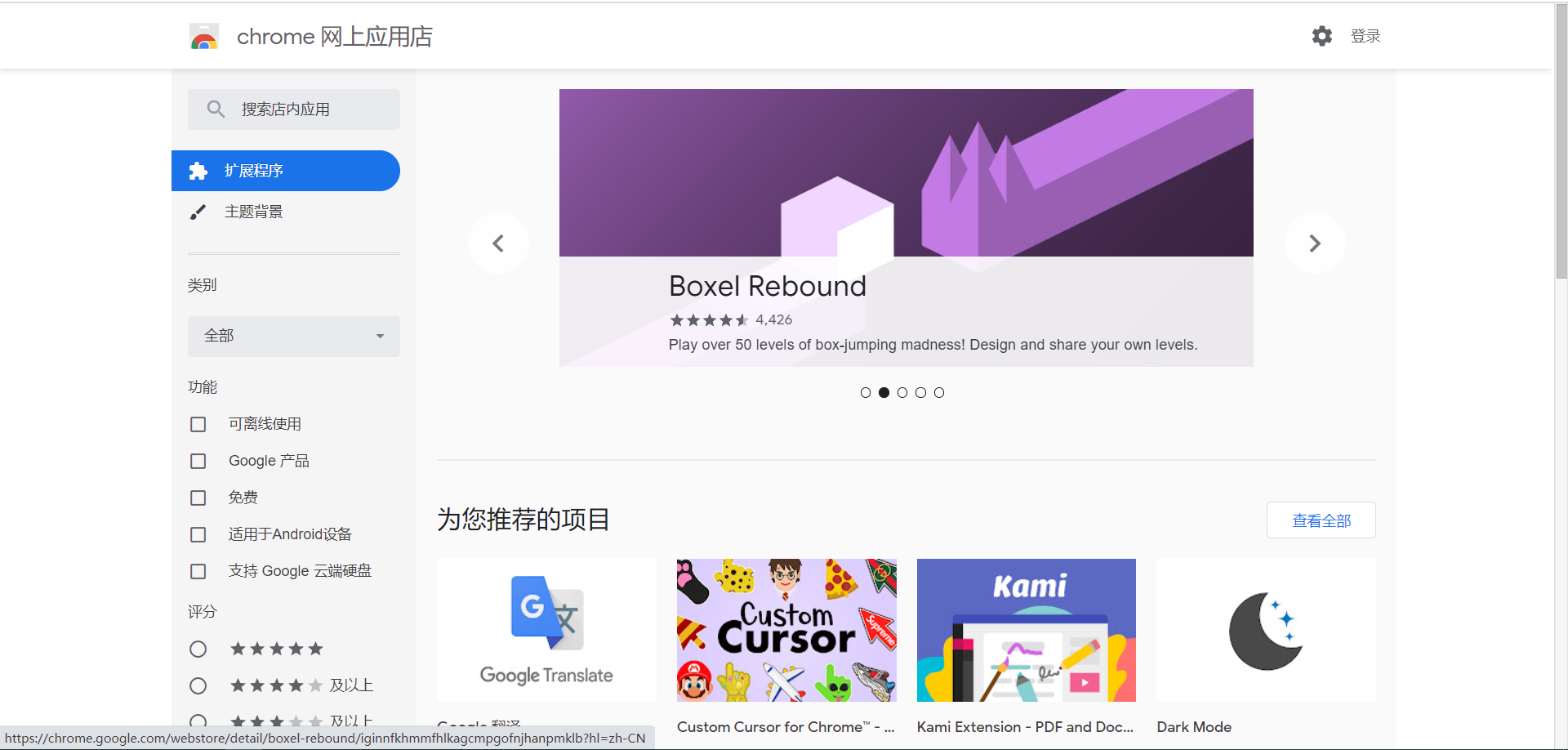This screenshot has width=1568, height=750.
Task: Open the Custom Cursor extension thumbnail
Action: tap(786, 630)
